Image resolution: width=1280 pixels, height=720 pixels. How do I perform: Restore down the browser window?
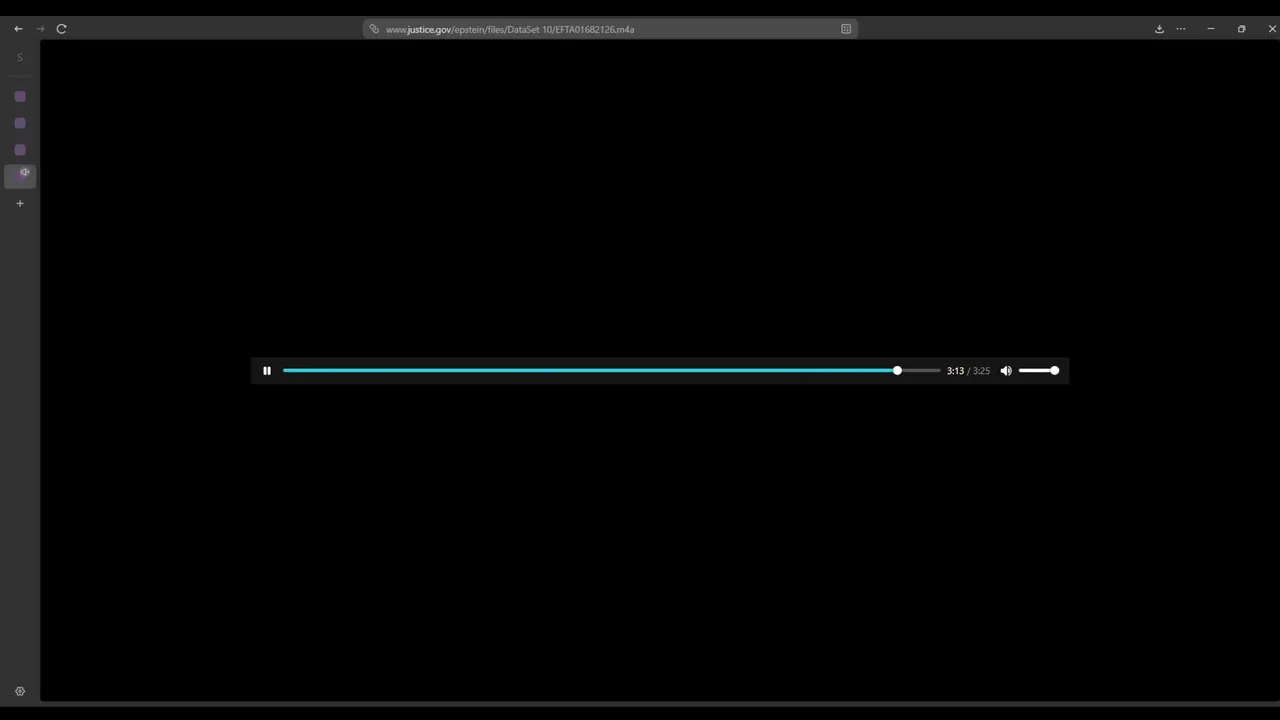[1242, 29]
